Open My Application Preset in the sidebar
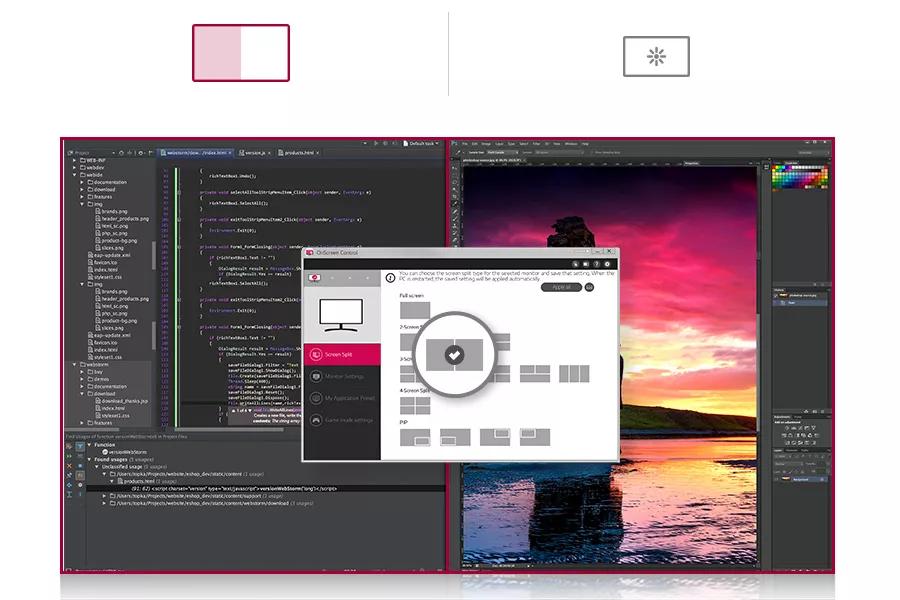This screenshot has height=600, width=900. [315, 397]
